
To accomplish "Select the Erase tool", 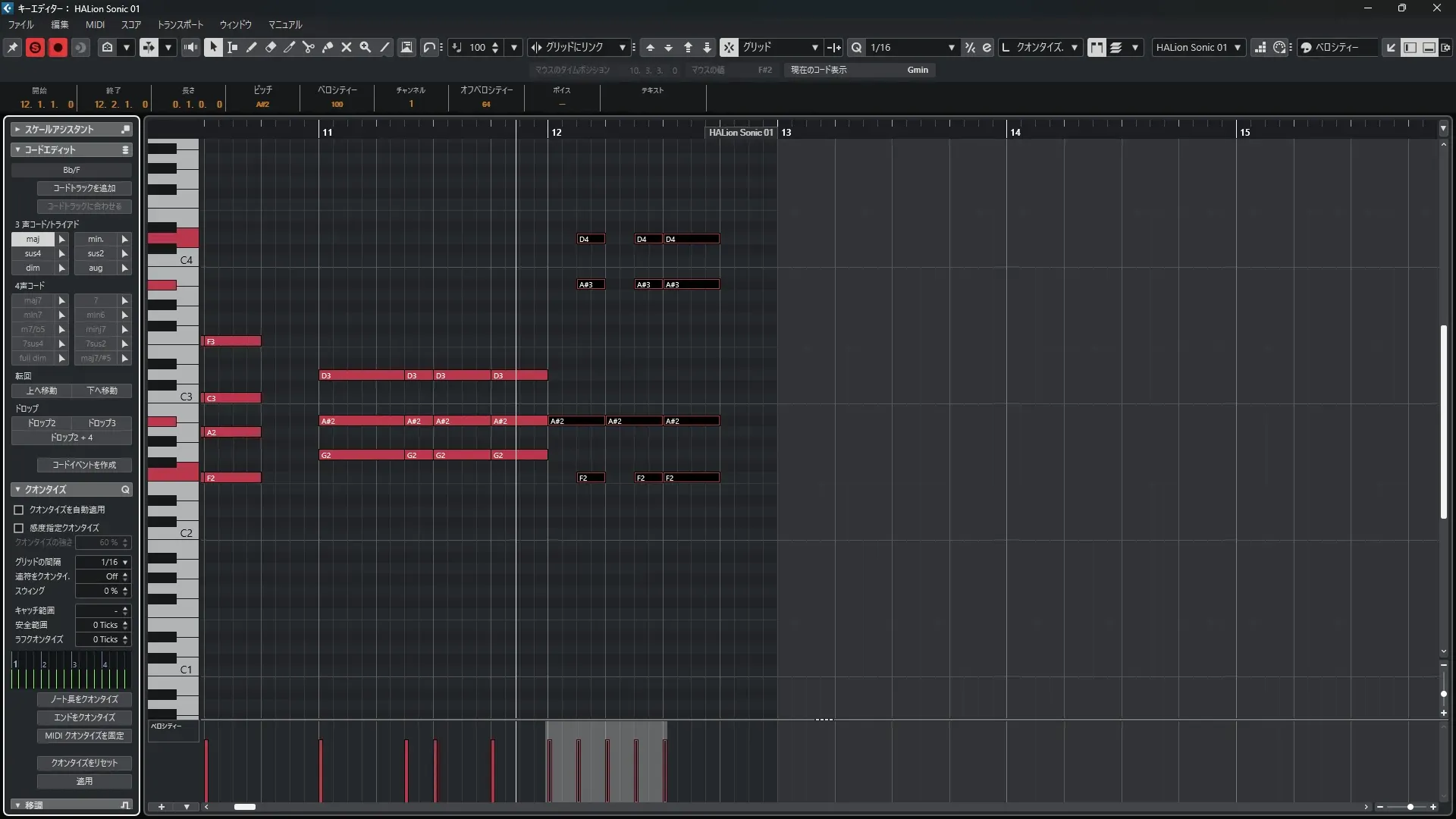I will (270, 47).
